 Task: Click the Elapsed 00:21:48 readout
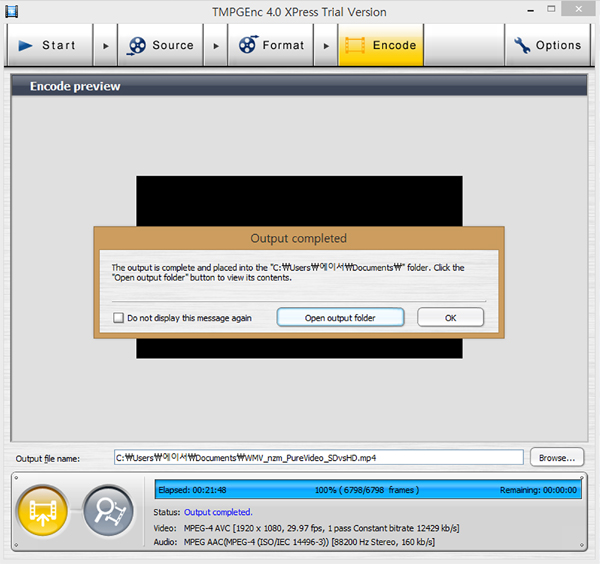(x=192, y=490)
